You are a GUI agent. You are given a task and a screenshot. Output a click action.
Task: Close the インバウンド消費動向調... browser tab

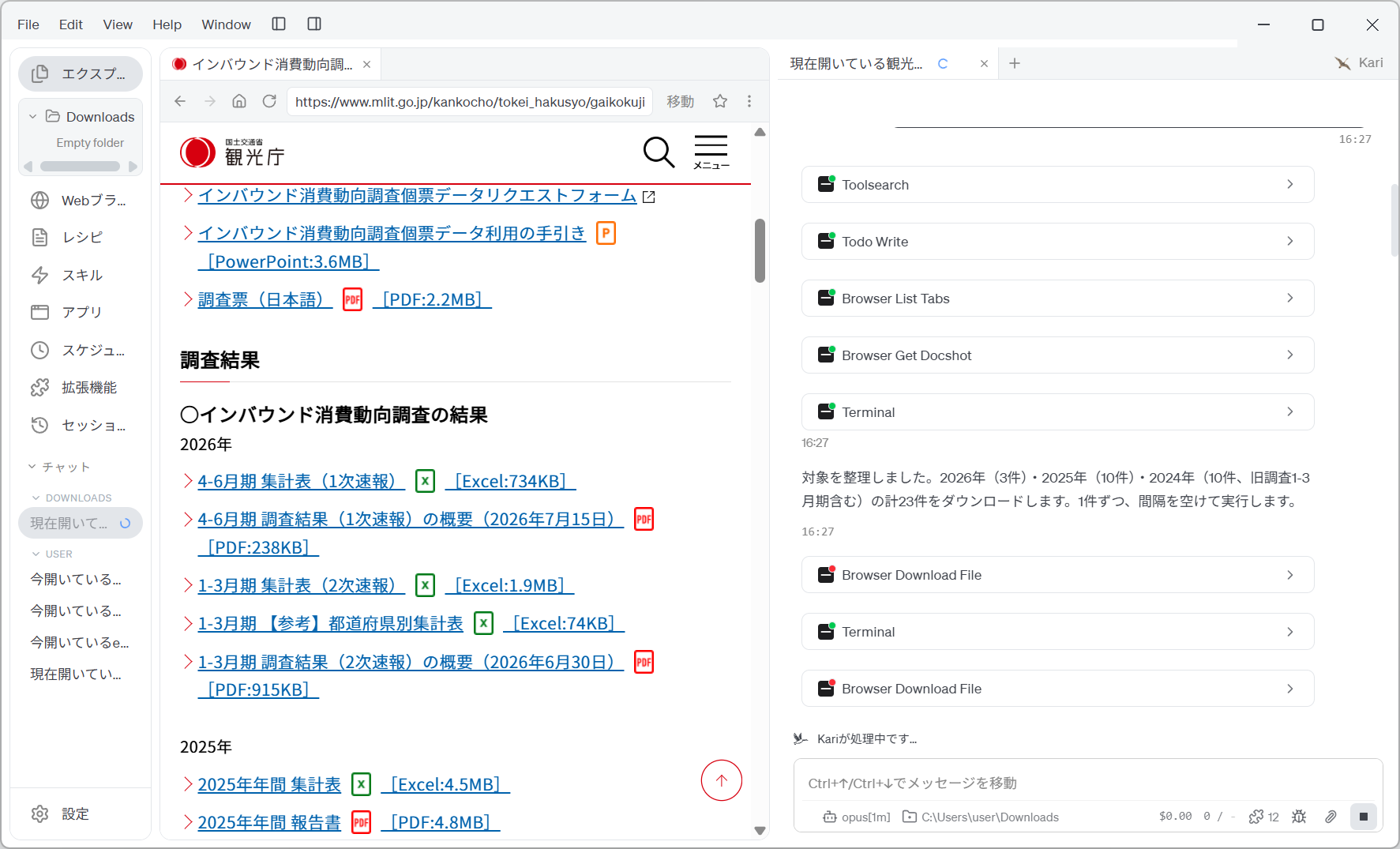click(x=367, y=64)
